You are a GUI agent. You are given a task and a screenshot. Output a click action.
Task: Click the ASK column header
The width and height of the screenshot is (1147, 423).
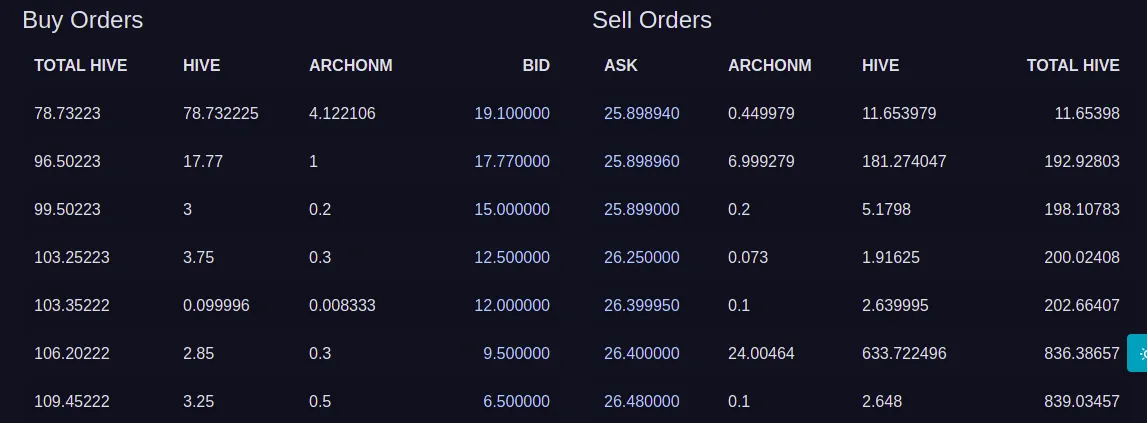coord(621,65)
